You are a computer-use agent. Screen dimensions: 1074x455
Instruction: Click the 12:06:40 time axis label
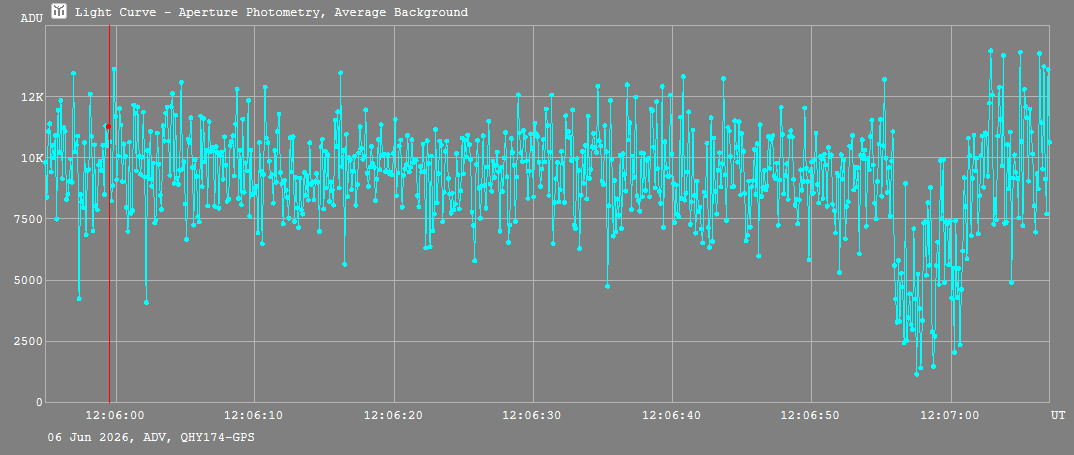pyautogui.click(x=671, y=415)
